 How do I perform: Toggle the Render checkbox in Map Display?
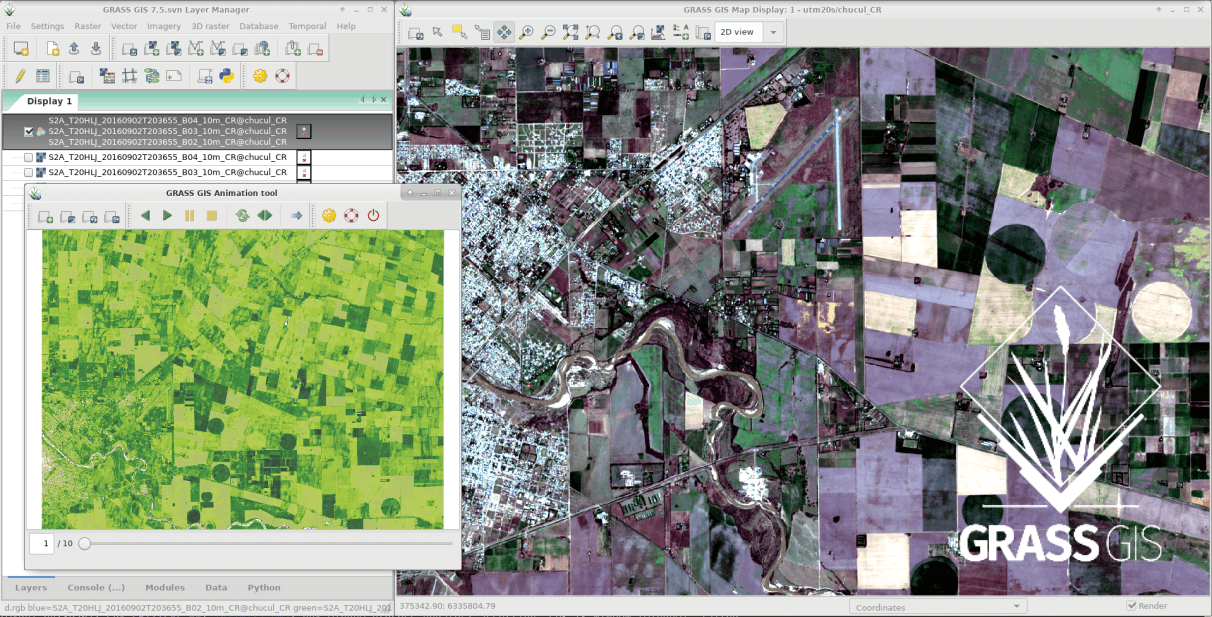pyautogui.click(x=1132, y=606)
